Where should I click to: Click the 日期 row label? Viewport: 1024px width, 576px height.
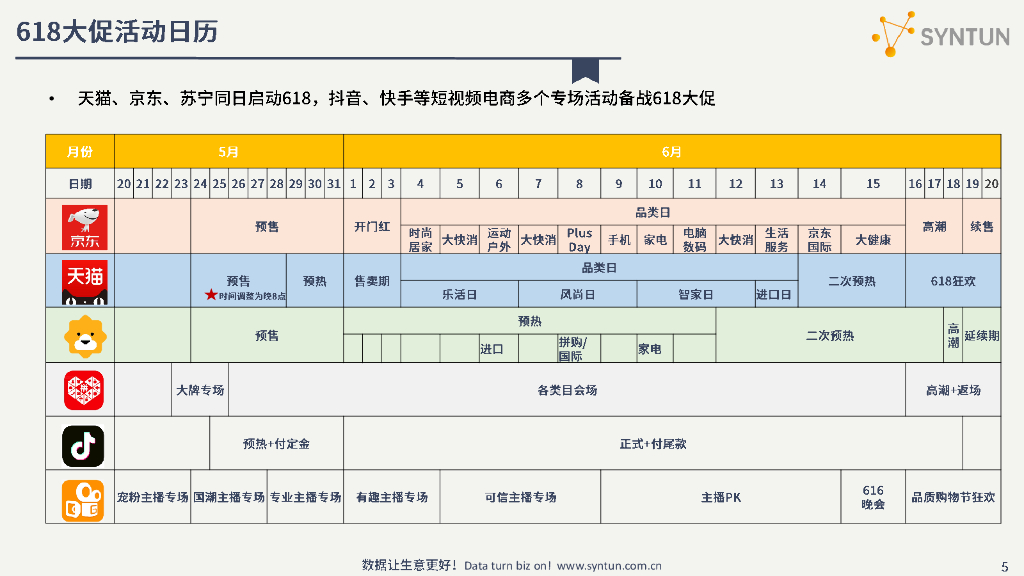[80, 184]
